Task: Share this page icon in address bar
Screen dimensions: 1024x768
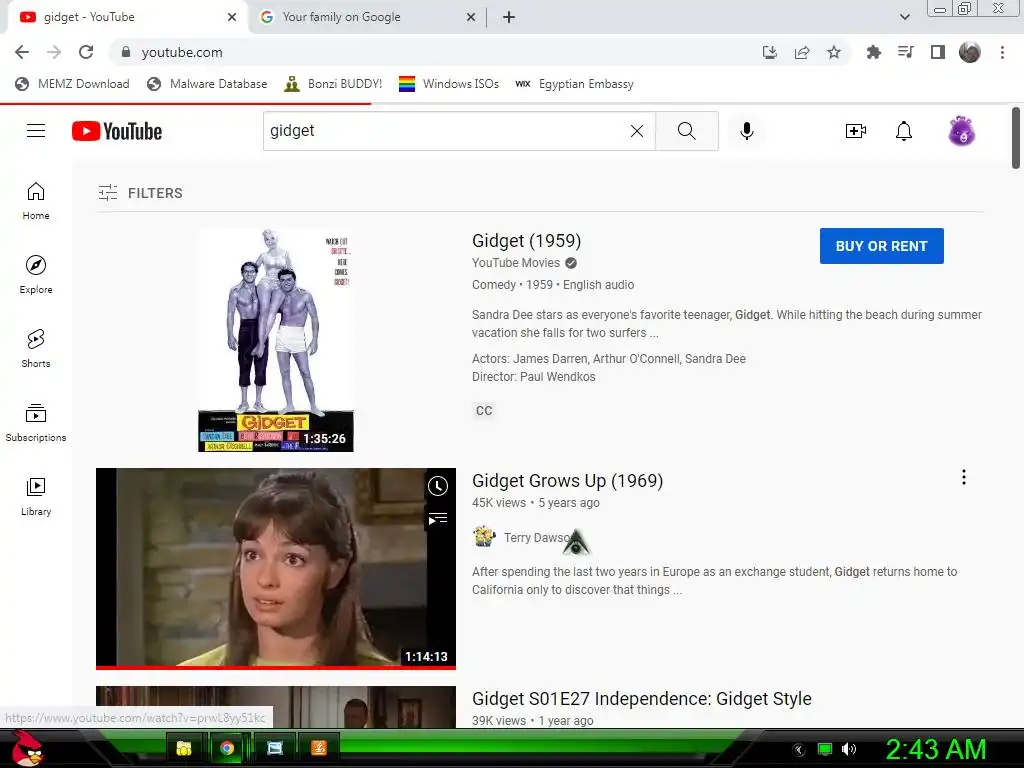Action: click(x=802, y=52)
